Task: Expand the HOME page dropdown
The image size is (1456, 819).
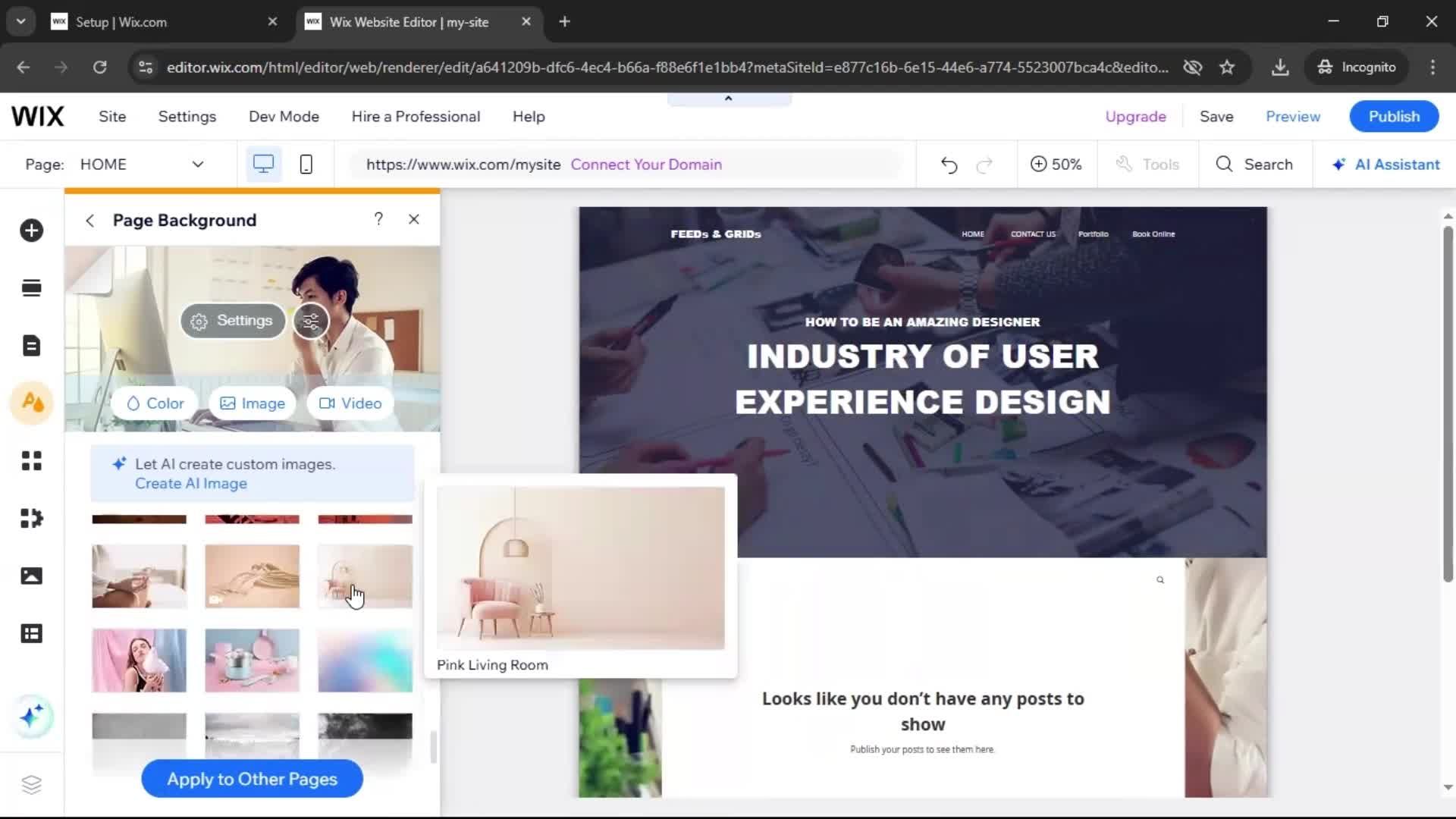Action: [x=198, y=165]
